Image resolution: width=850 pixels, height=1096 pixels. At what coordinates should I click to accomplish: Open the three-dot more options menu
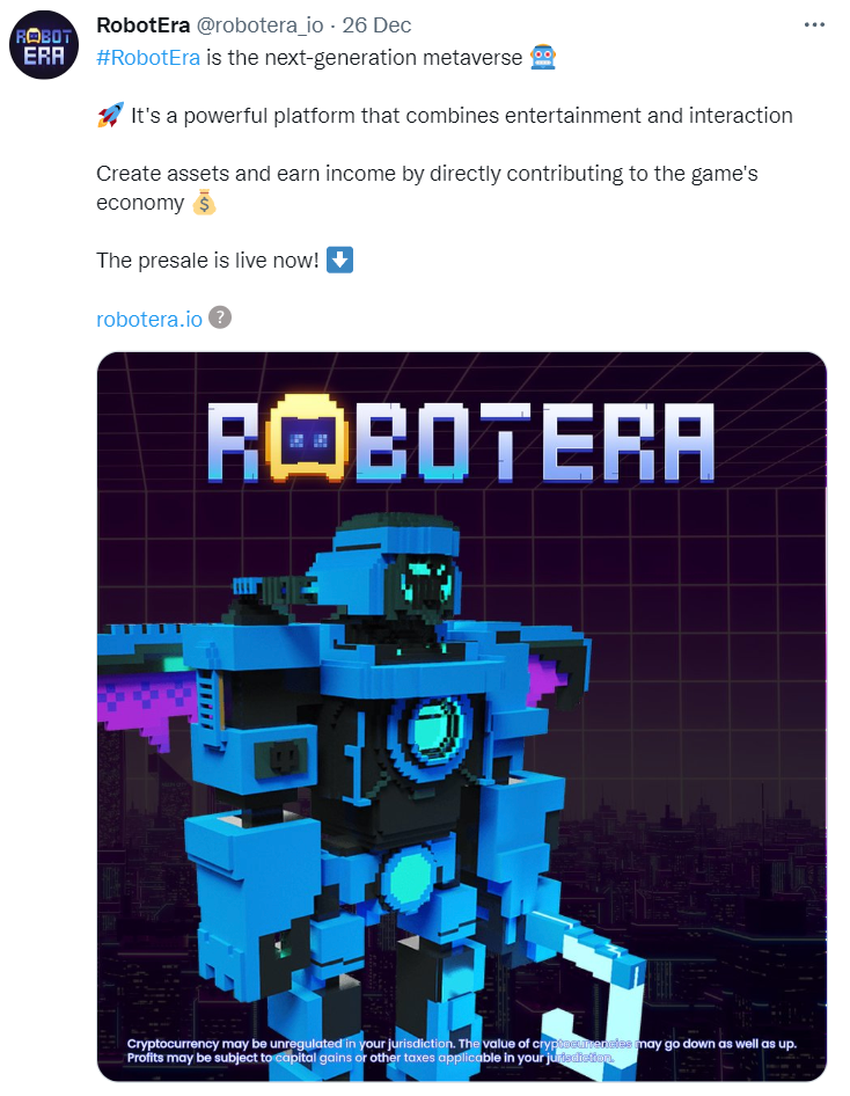(814, 24)
